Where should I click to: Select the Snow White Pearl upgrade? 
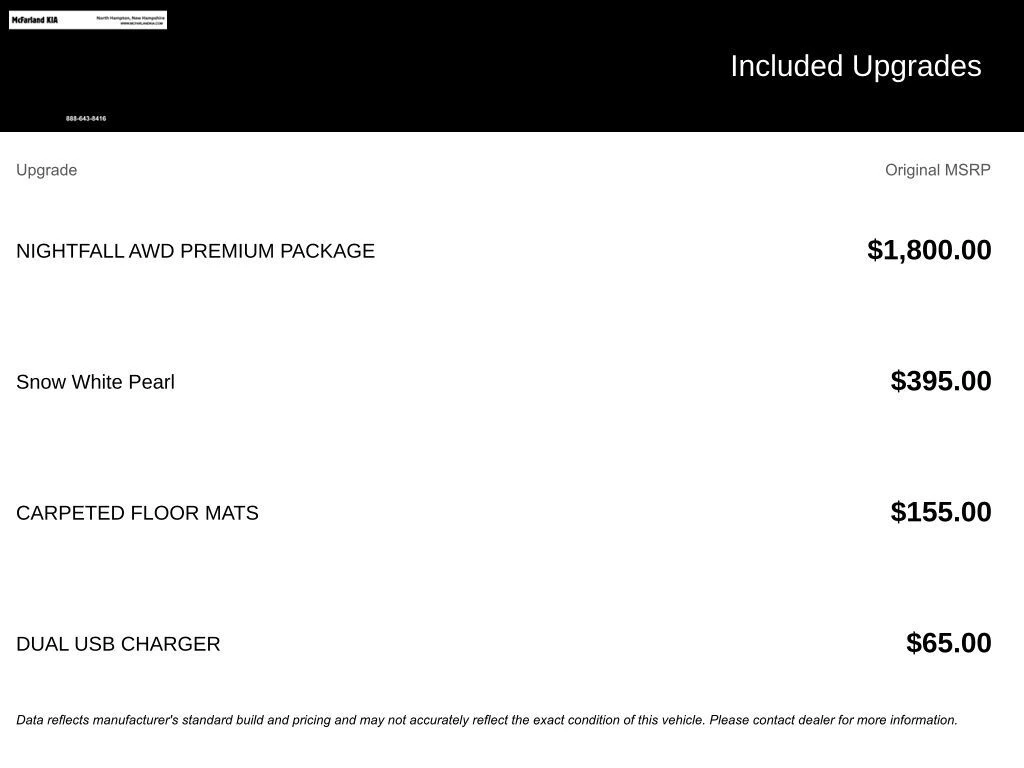point(95,382)
